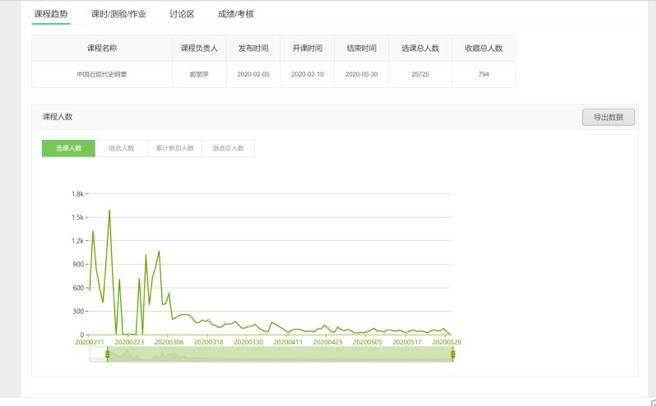Click the course name 中国近现代史纲要
The image size is (656, 406).
(102, 74)
